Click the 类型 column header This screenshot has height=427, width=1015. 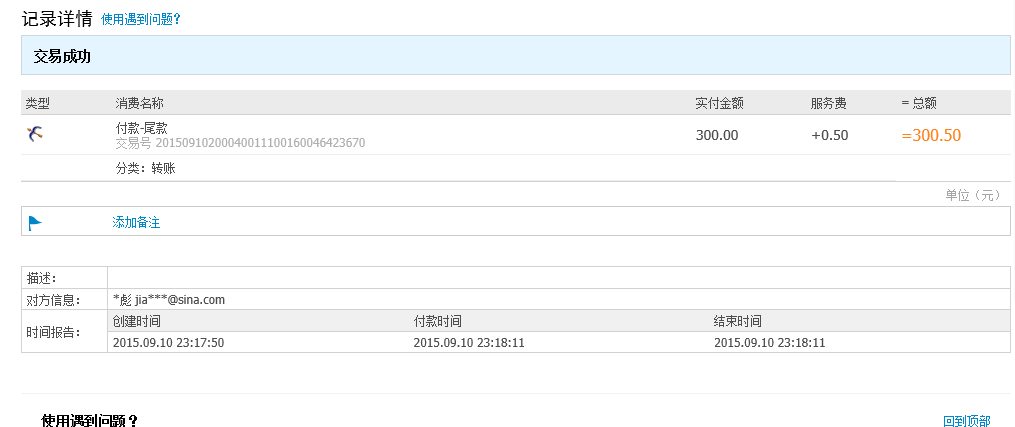(x=38, y=103)
